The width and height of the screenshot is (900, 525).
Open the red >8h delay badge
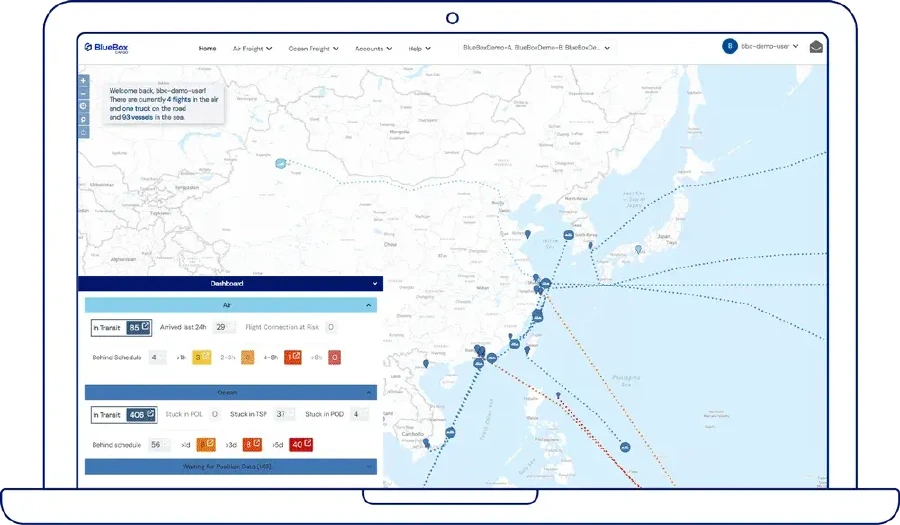click(x=335, y=357)
